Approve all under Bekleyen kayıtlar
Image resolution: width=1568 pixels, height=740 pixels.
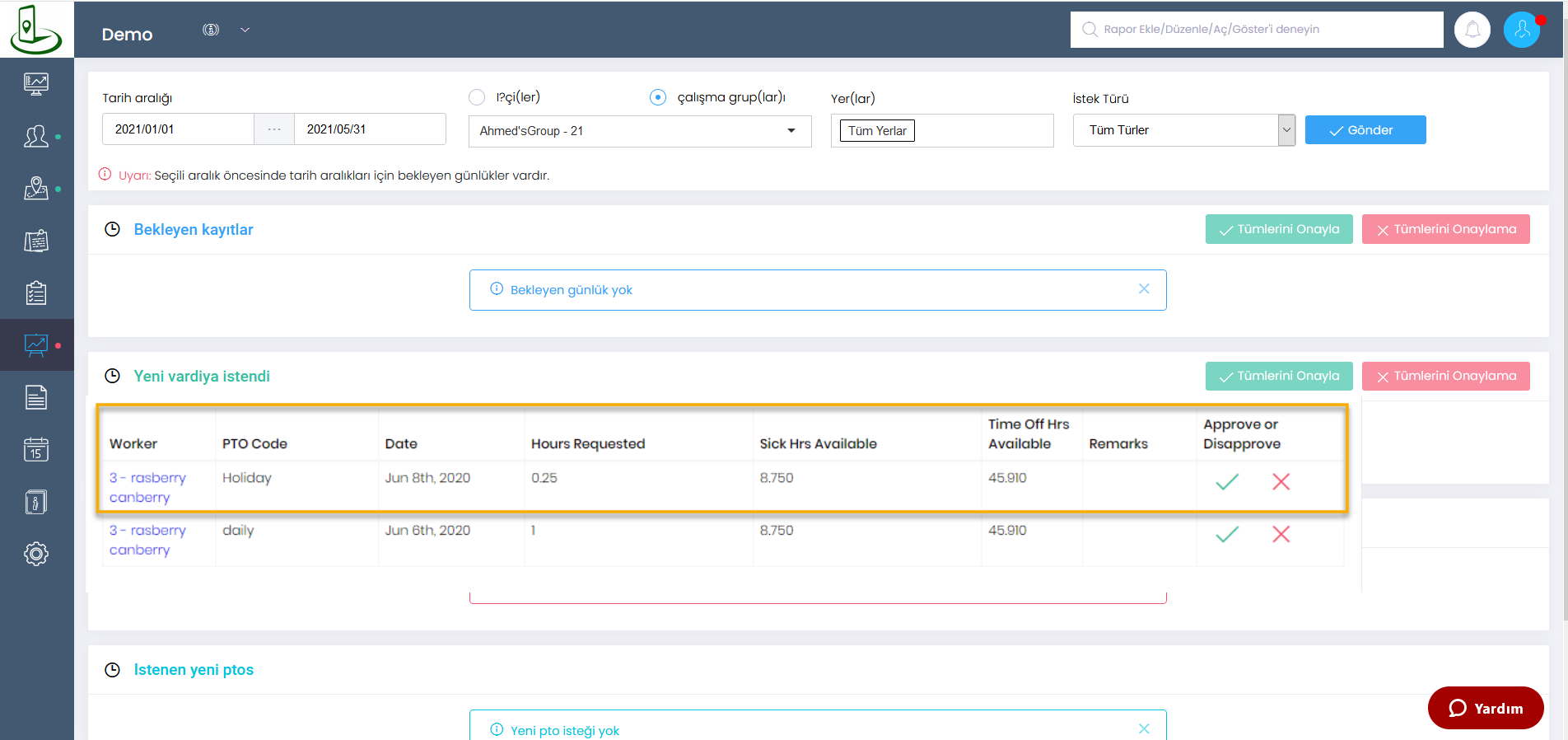[x=1278, y=229]
